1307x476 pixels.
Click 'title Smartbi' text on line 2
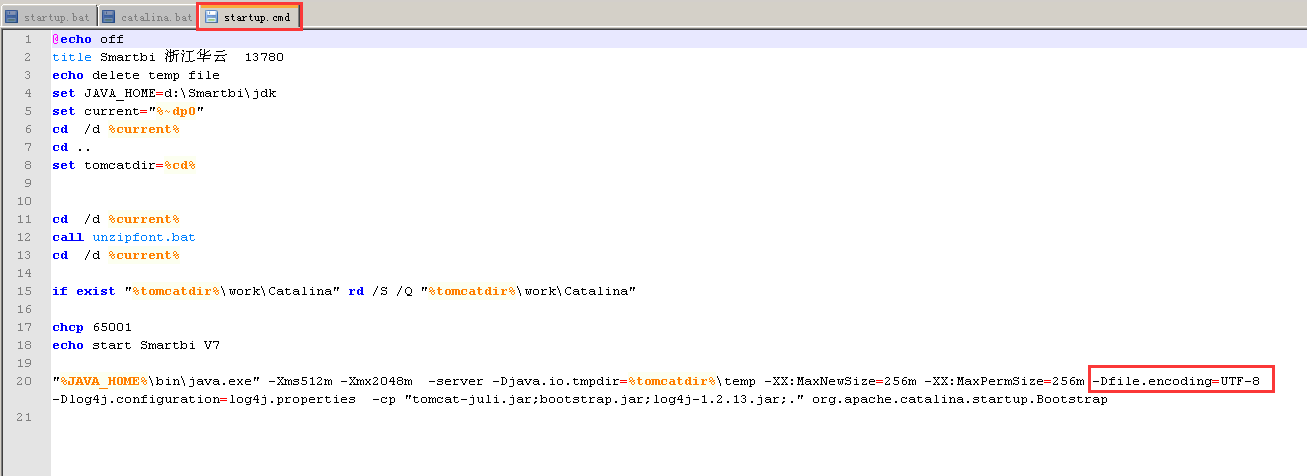[104, 57]
